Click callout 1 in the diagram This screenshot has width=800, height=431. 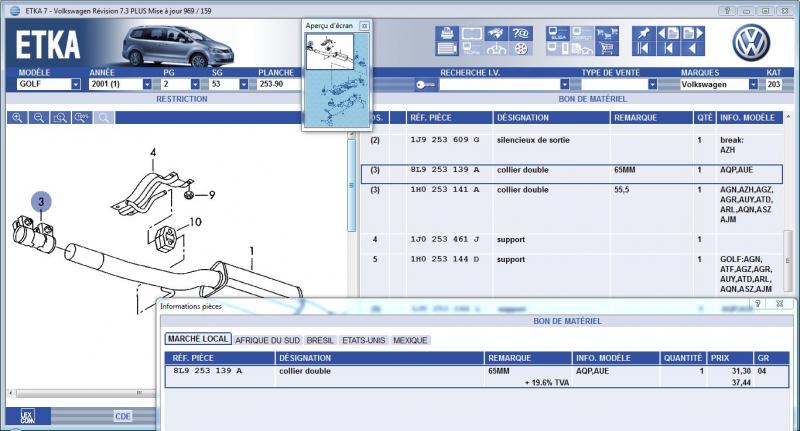[252, 250]
